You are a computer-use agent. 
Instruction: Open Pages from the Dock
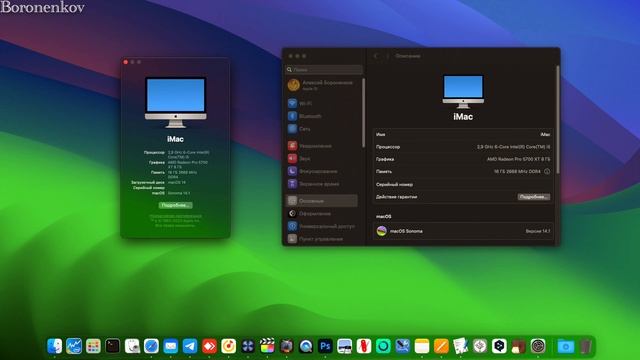(441, 347)
